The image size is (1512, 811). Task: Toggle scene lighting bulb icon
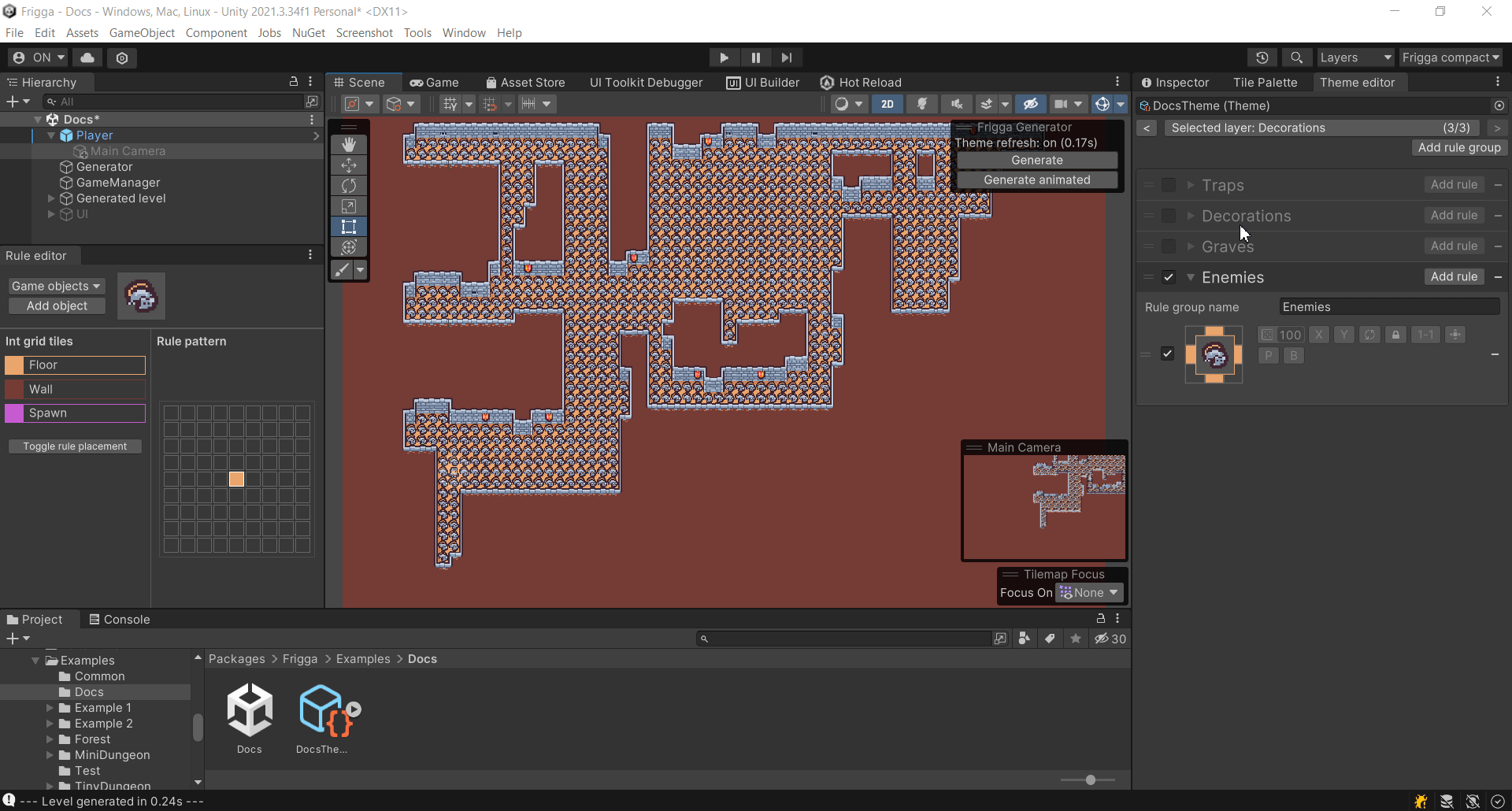click(922, 104)
